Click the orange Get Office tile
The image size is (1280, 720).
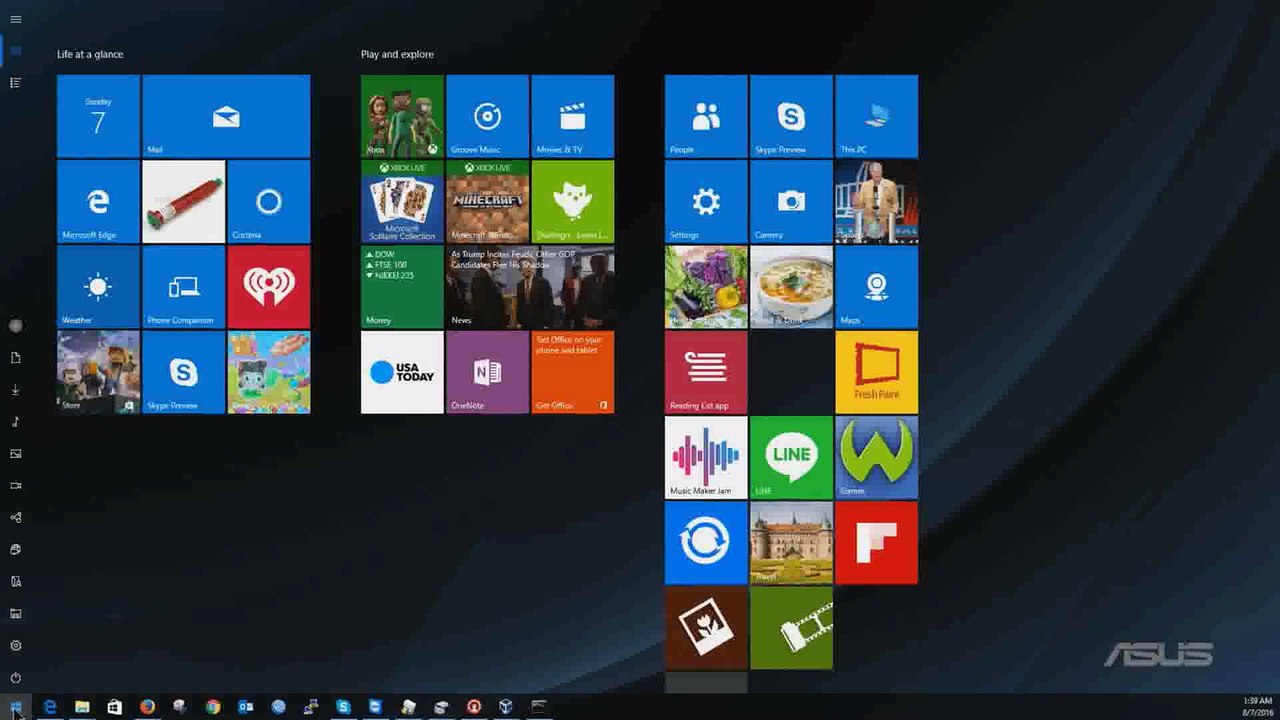coord(573,372)
